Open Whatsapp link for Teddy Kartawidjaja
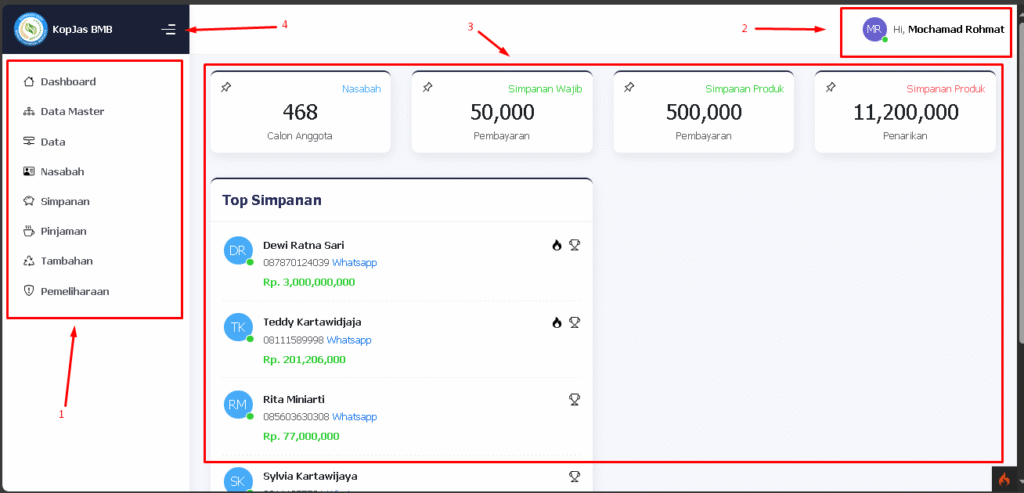 coord(348,340)
